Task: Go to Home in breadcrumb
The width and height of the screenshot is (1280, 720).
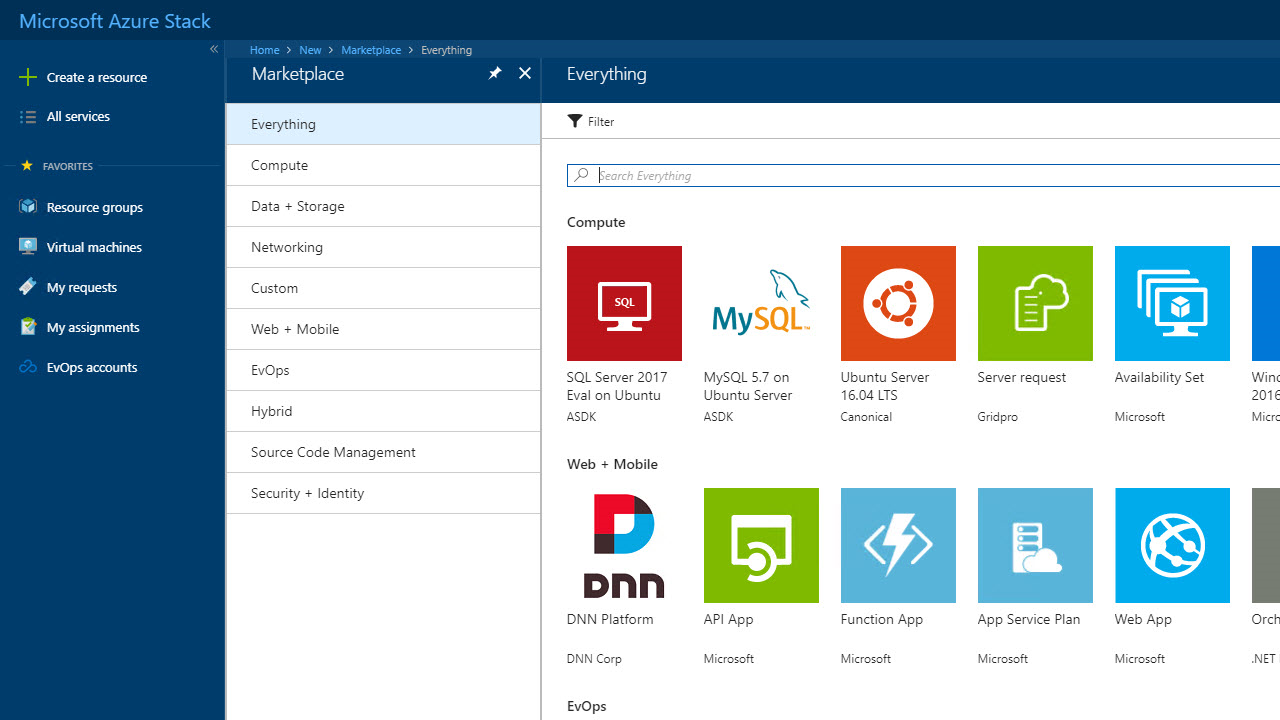Action: (x=264, y=50)
